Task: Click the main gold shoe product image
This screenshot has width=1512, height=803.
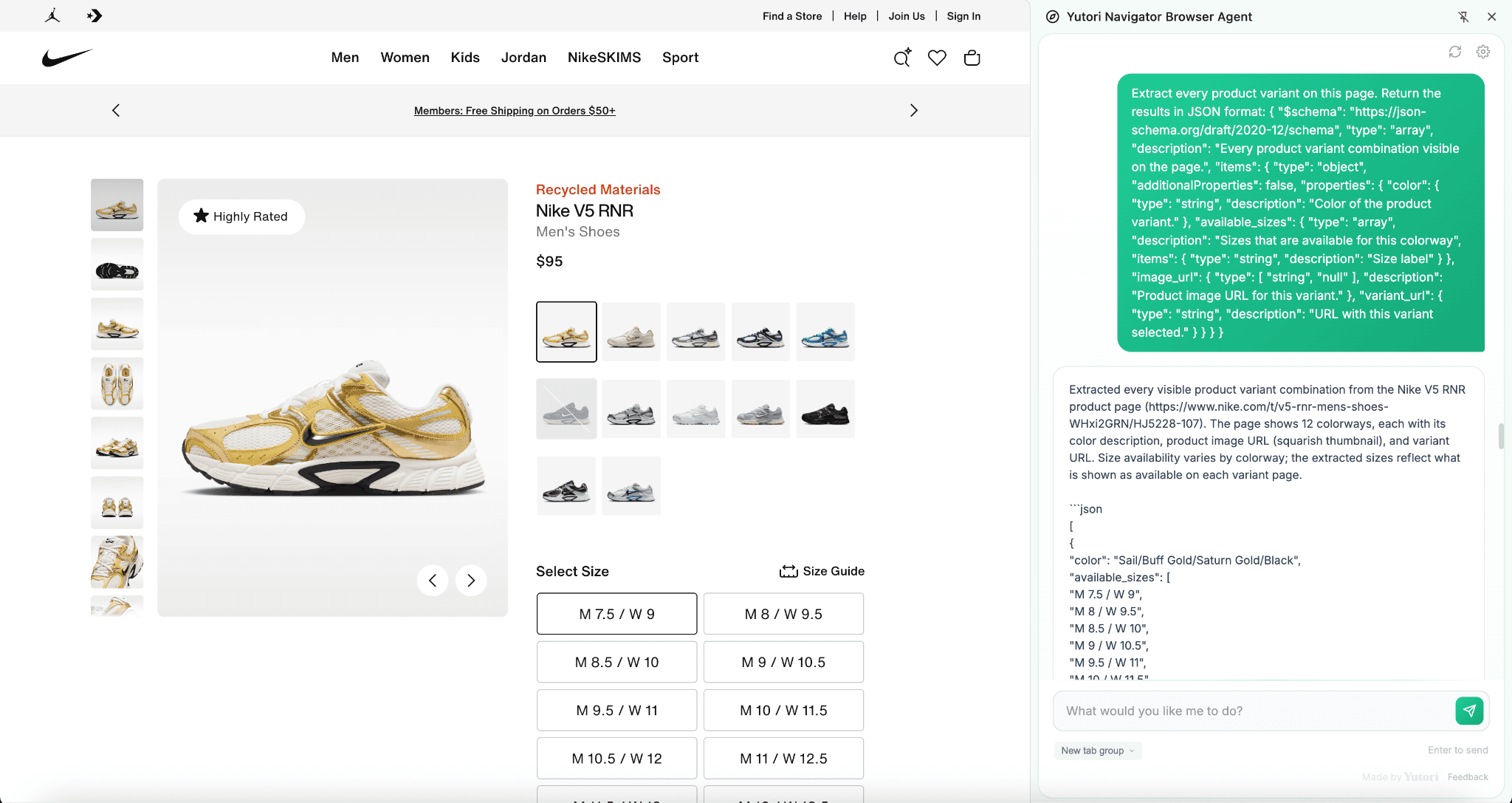Action: 332,397
